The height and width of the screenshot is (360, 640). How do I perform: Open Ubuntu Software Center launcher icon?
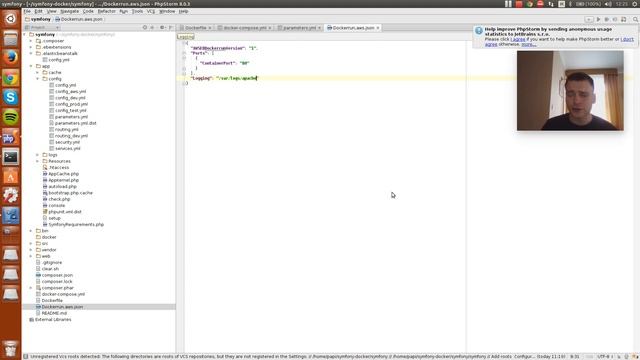pyautogui.click(x=11, y=177)
